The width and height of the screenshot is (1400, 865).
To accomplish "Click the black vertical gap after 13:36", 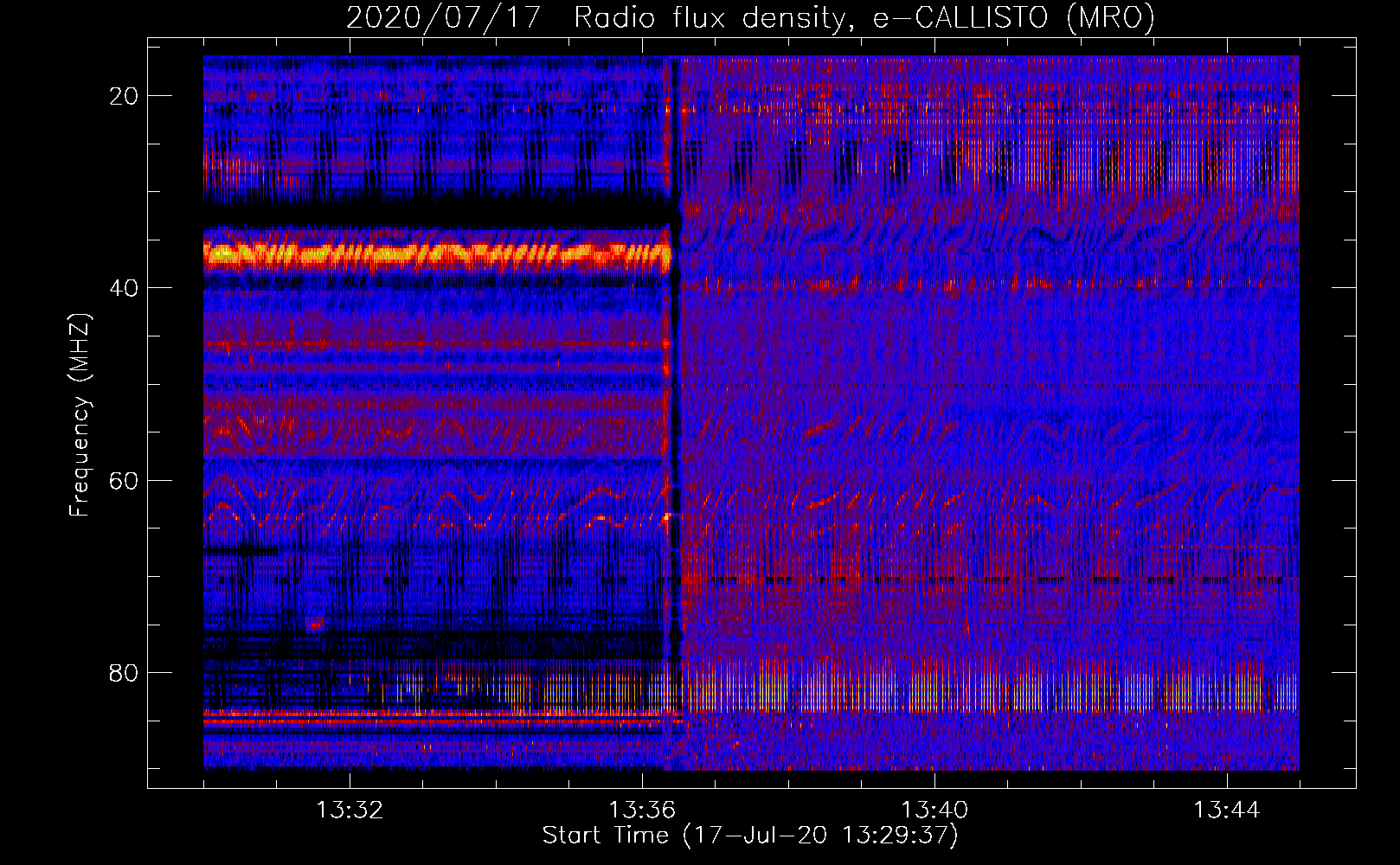I will pos(675,413).
